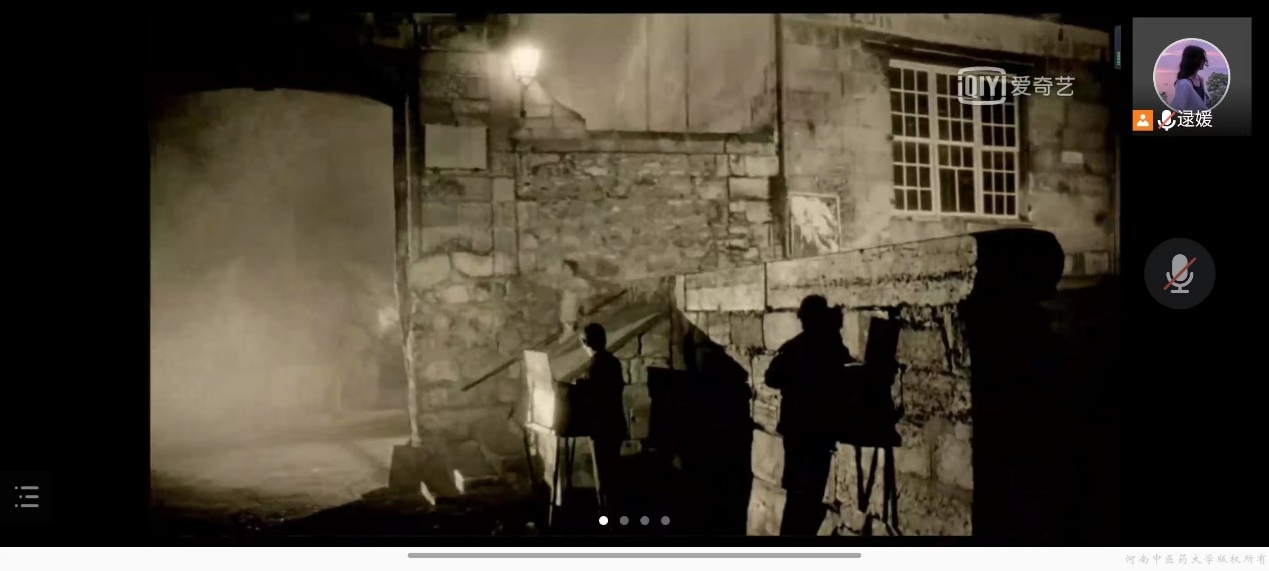Viewport: 1269px width, 571px height.
Task: Tap muted mic icon beside 逯媛
Action: pos(1165,120)
